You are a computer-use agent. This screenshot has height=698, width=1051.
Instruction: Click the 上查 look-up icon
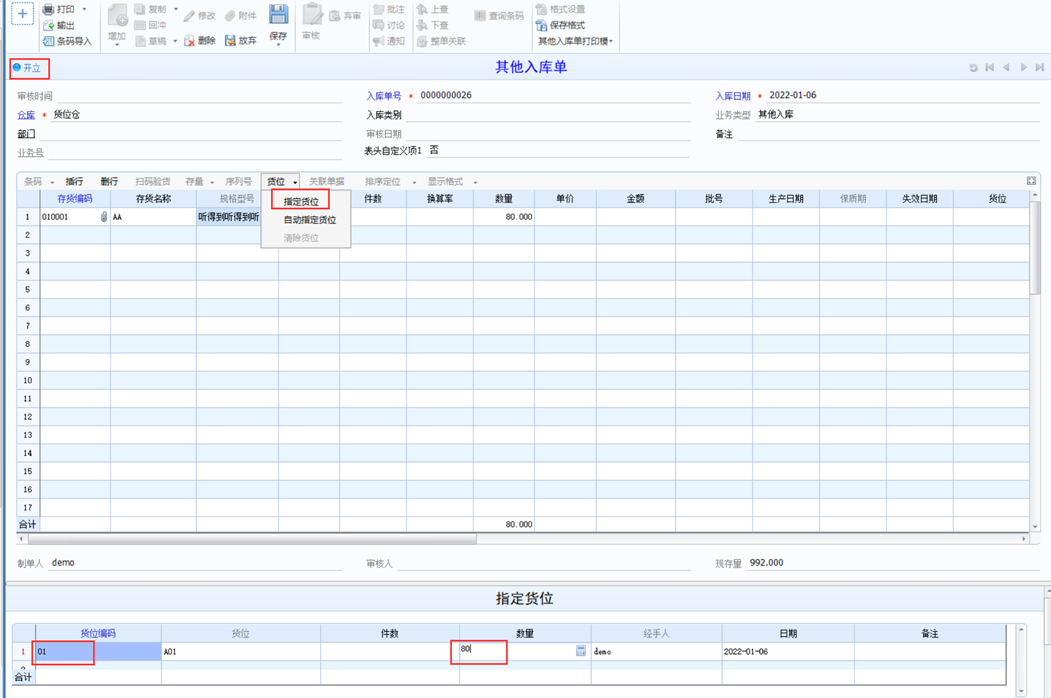[422, 9]
